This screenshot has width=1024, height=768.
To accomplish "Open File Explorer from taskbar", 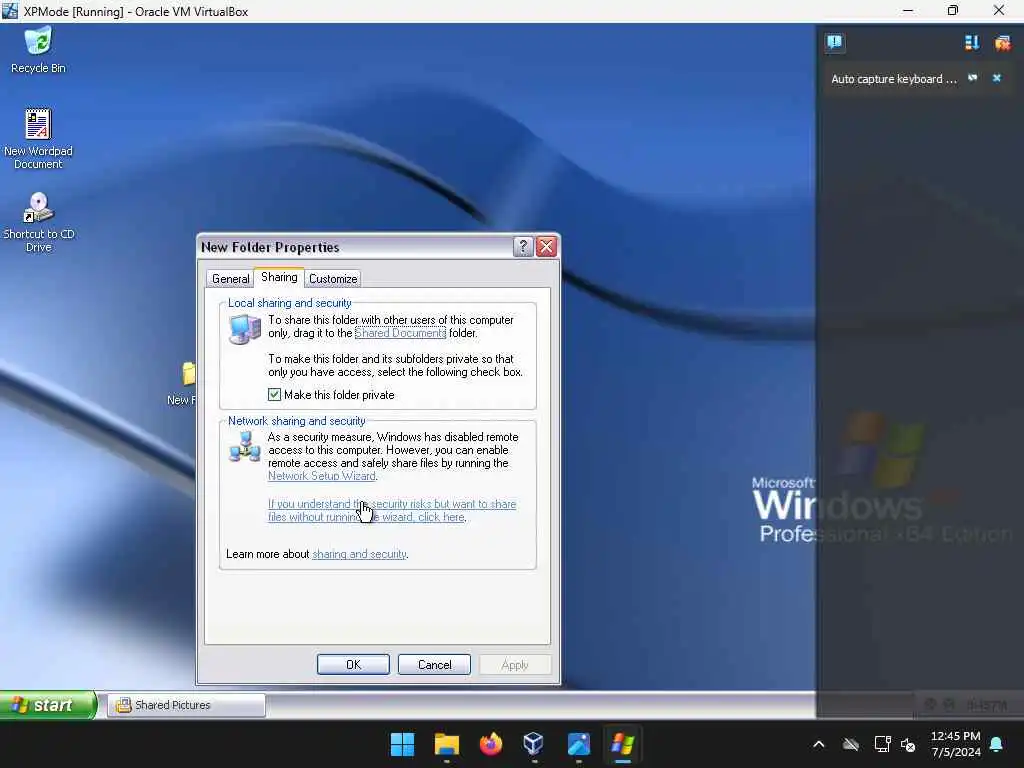I will pos(447,744).
